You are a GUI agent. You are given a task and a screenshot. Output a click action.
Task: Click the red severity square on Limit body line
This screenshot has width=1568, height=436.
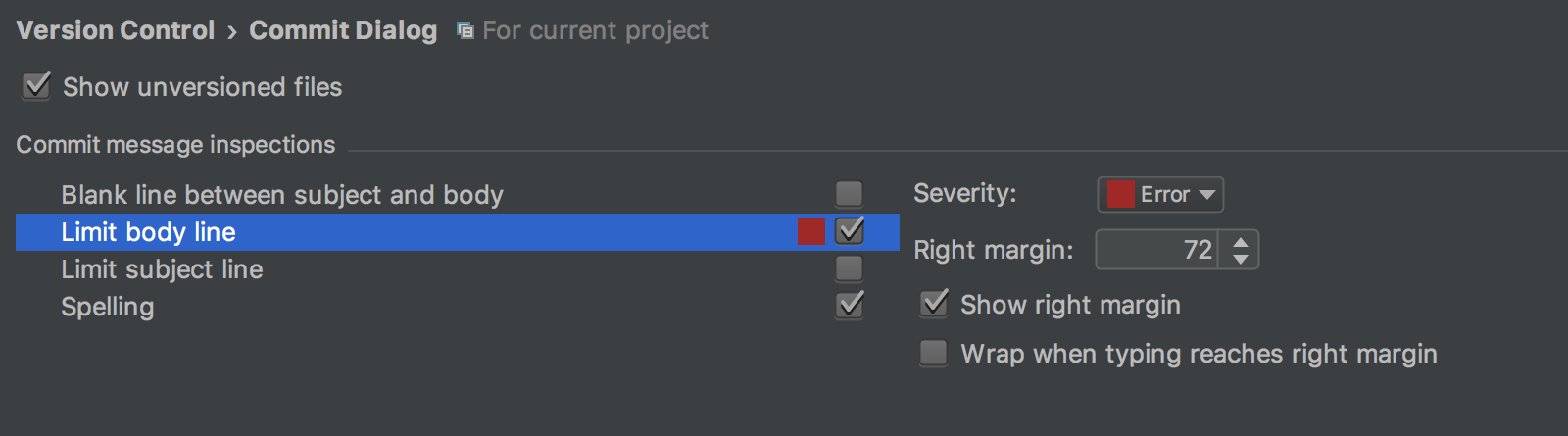click(x=811, y=231)
